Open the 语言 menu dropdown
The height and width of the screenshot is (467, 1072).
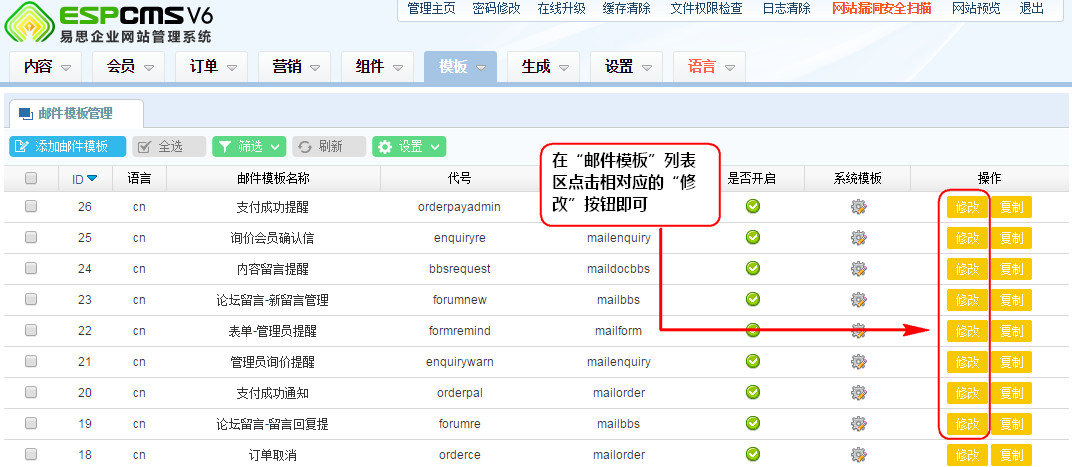coord(709,67)
